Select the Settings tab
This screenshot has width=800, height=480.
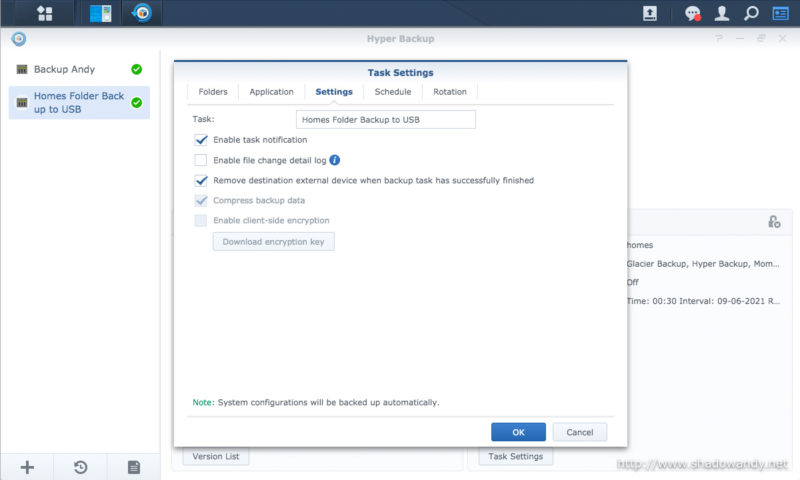click(334, 92)
